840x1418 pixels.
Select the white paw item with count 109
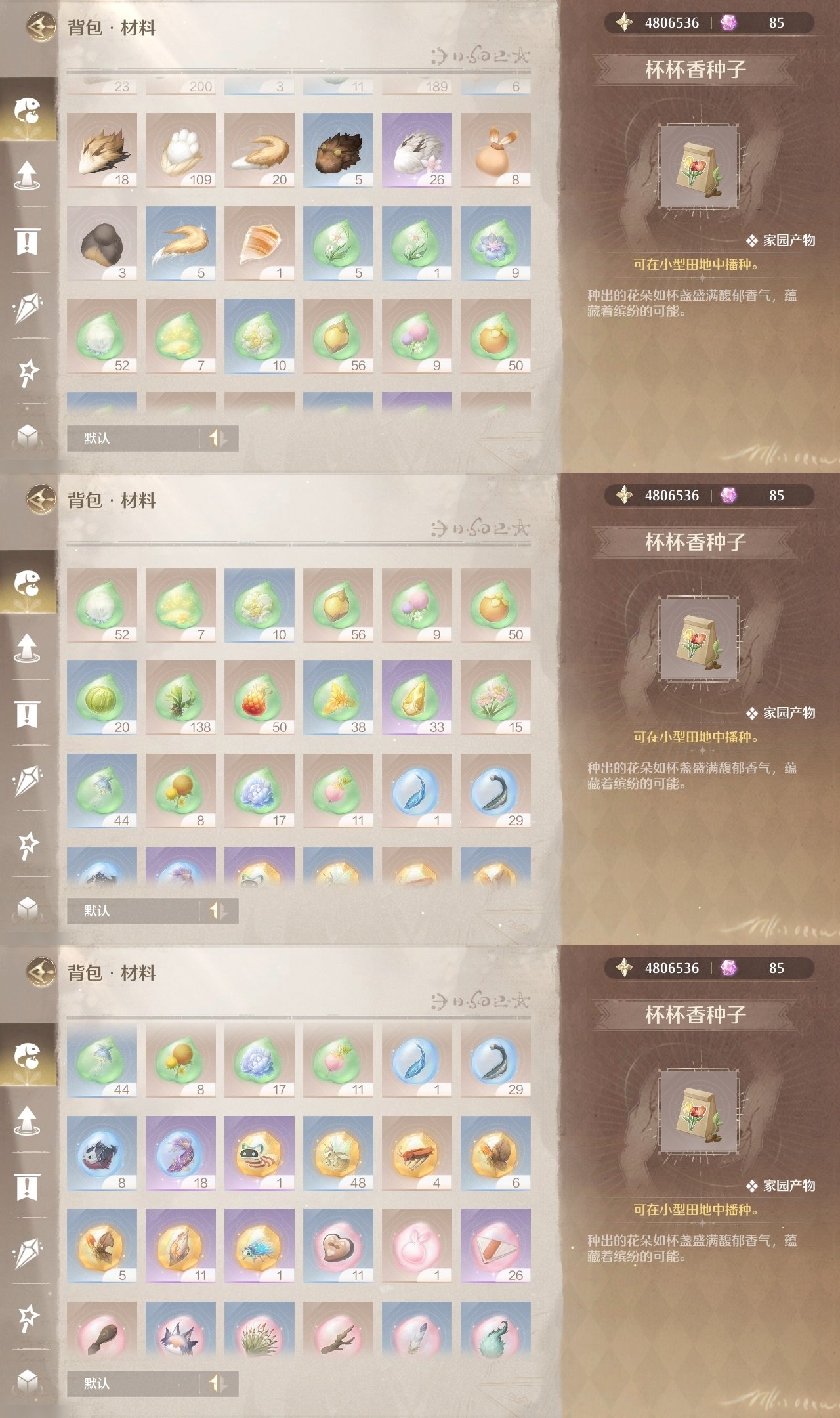click(180, 150)
